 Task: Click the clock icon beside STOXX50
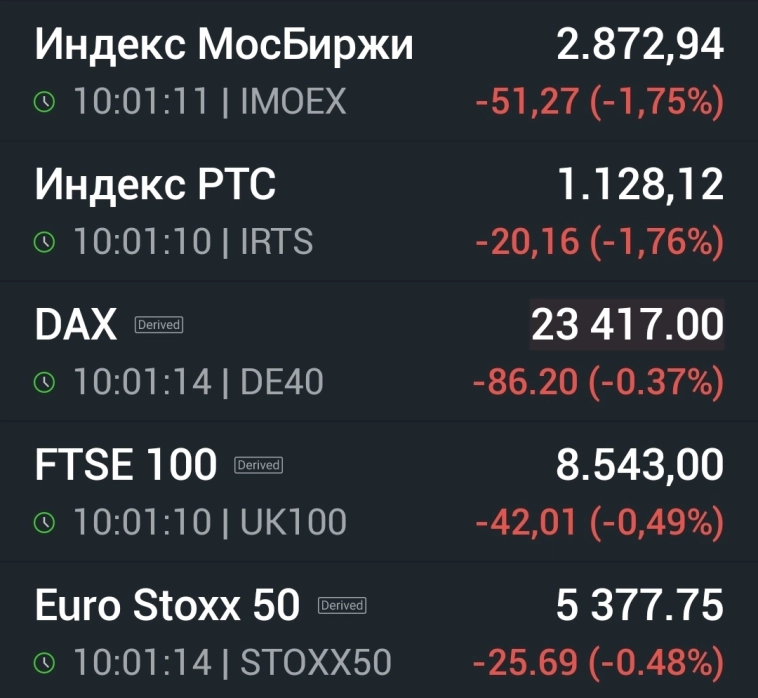(44, 662)
